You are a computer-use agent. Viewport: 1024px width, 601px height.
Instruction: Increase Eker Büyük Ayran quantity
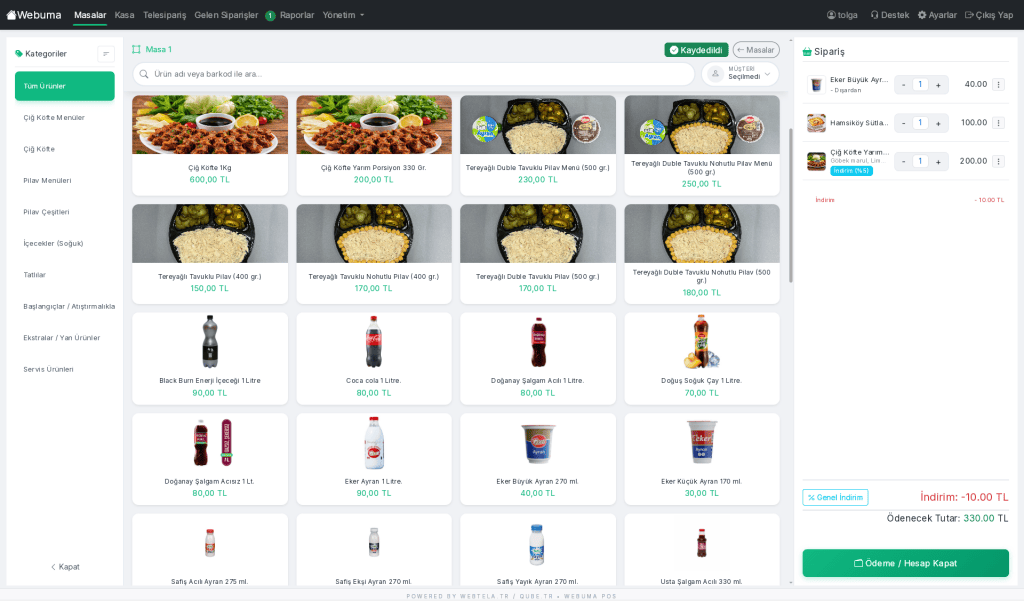(x=938, y=85)
